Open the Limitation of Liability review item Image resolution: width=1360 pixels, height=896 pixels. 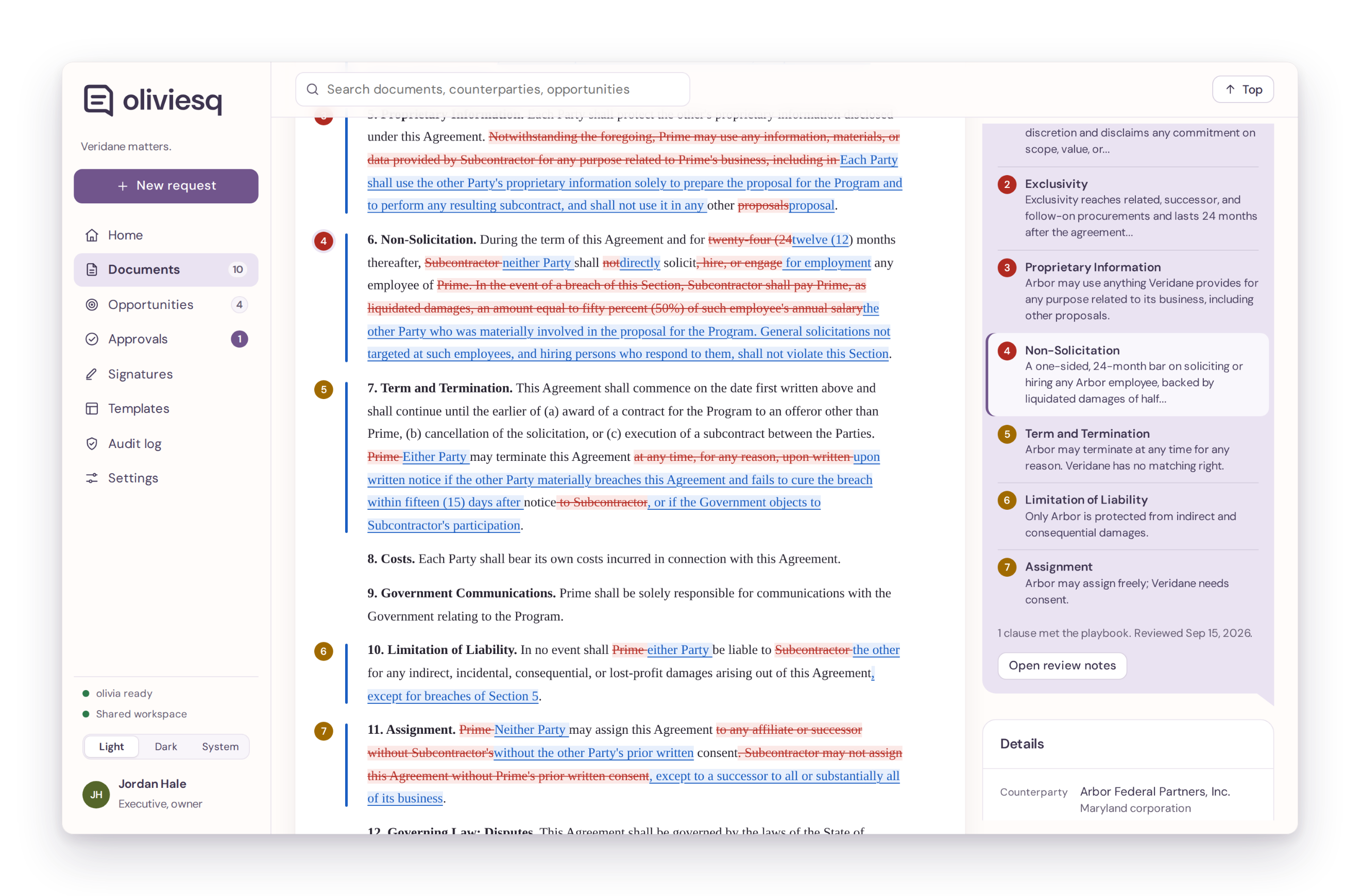1127,516
